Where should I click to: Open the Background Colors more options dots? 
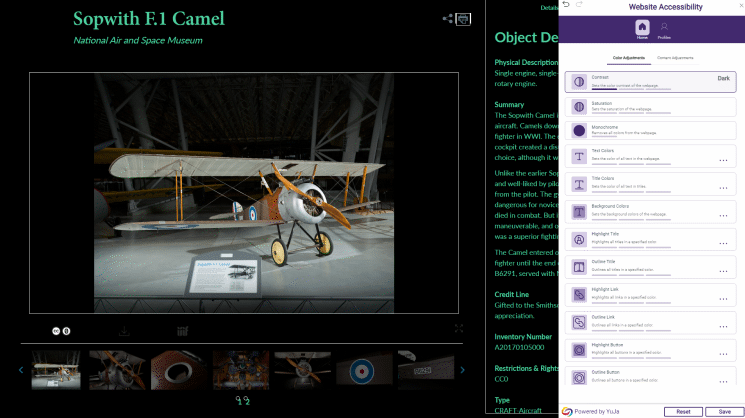(723, 216)
